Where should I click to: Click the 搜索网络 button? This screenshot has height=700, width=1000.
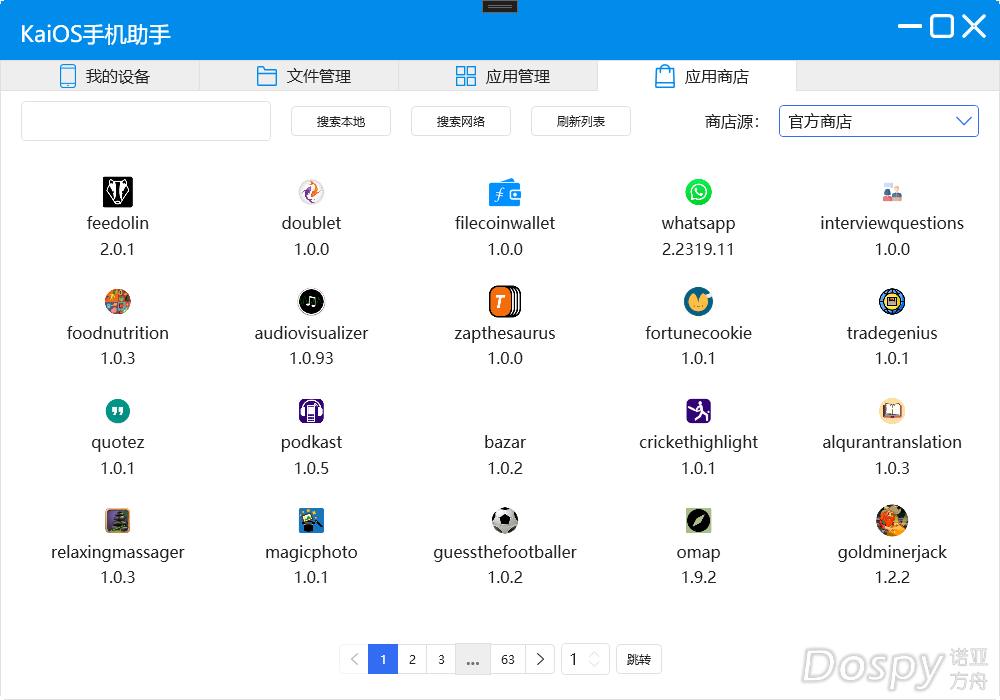coord(460,121)
